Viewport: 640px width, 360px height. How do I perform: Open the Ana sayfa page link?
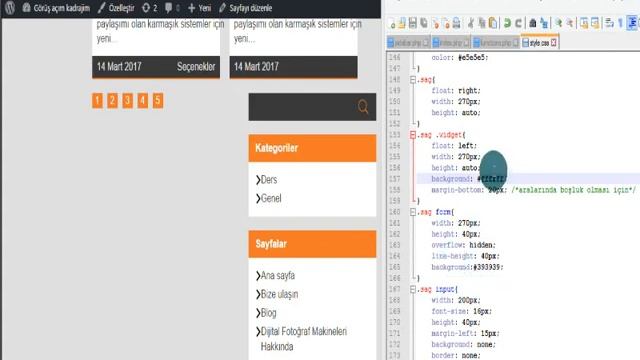(x=278, y=276)
